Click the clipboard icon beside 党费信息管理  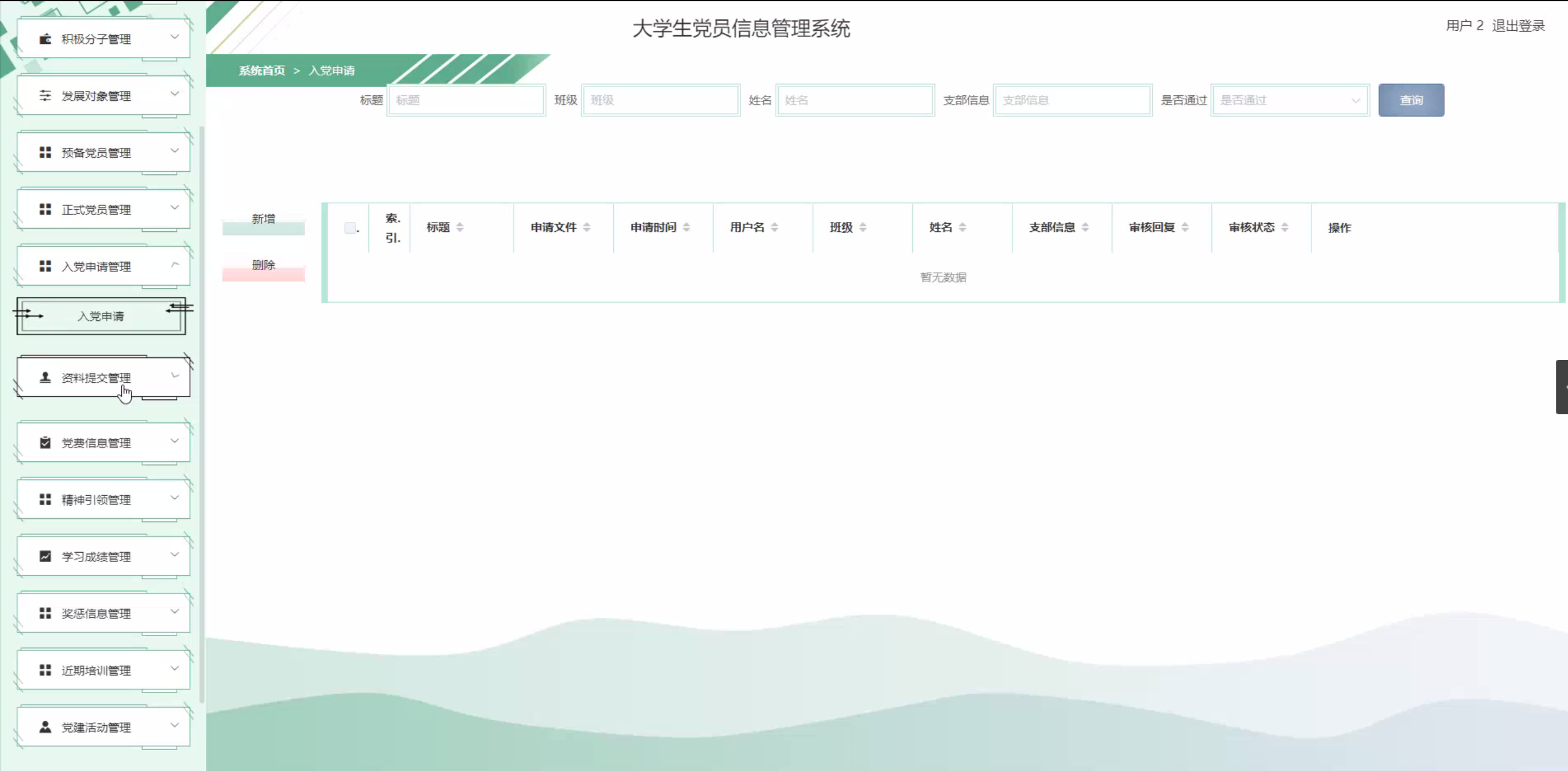click(45, 443)
